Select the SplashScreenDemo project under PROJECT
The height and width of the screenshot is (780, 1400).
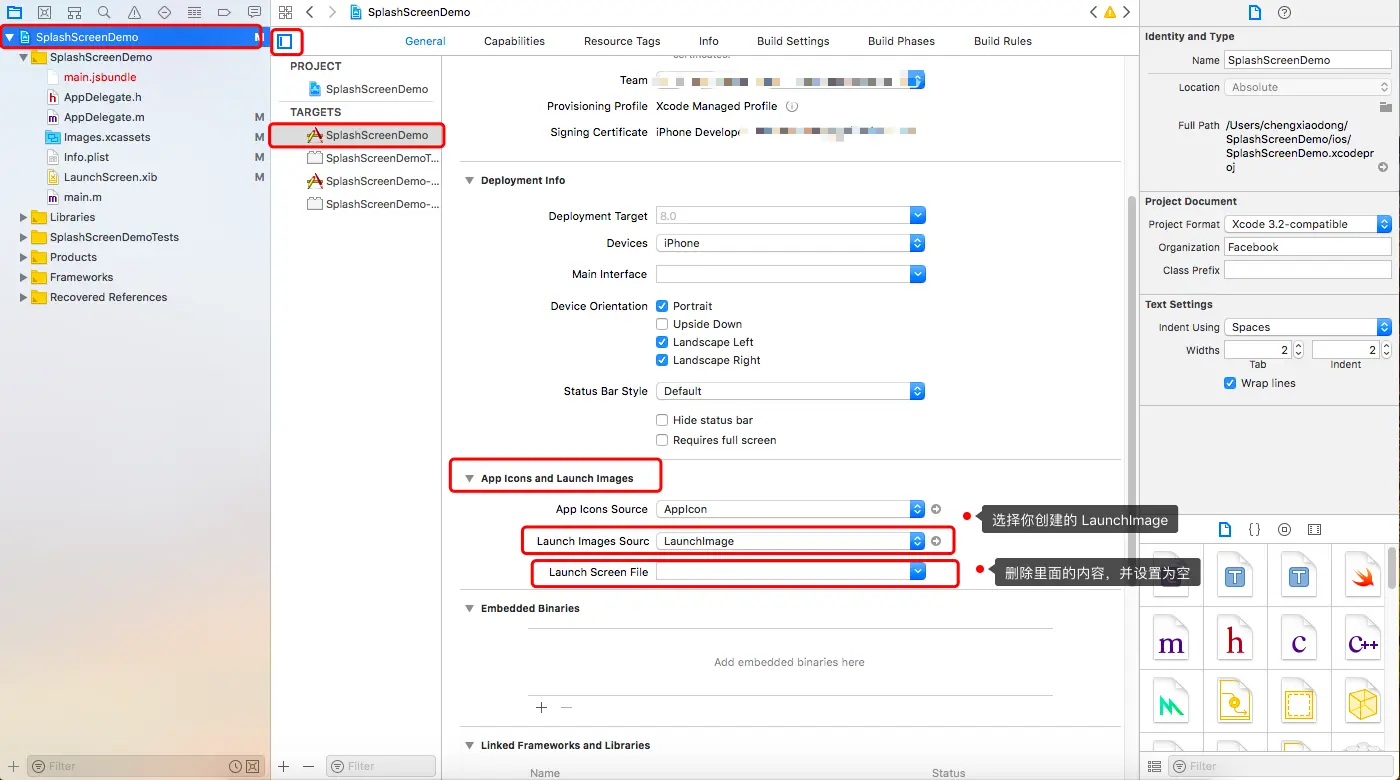click(x=367, y=89)
